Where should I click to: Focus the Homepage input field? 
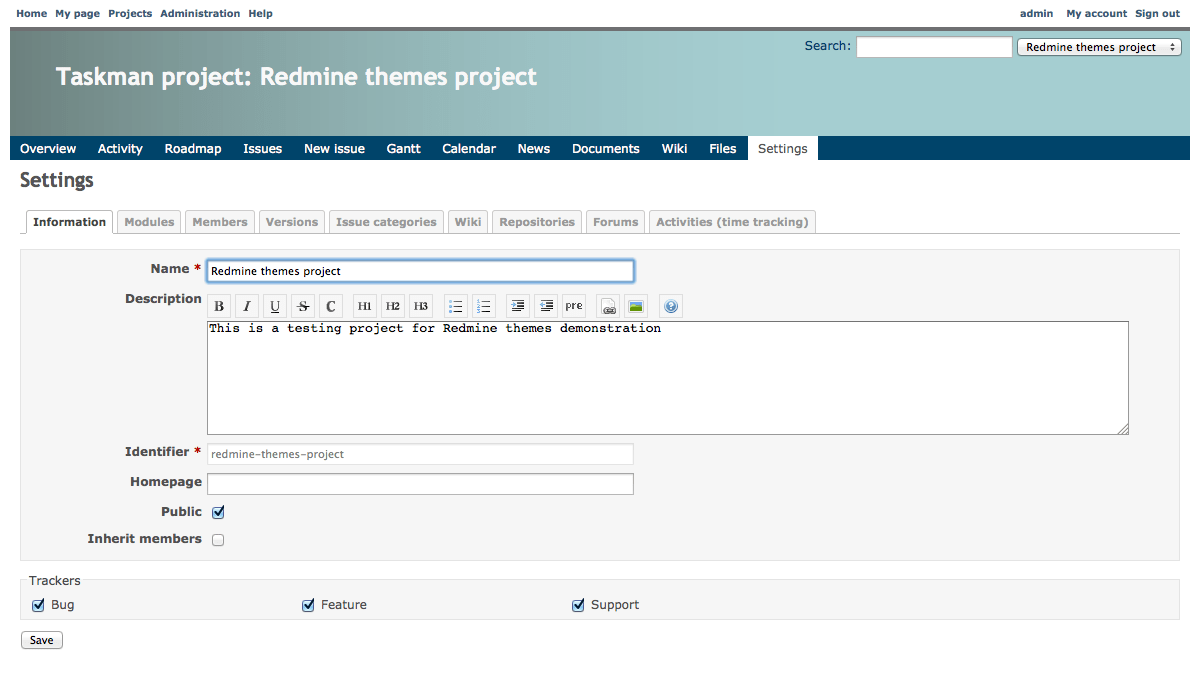tap(420, 484)
